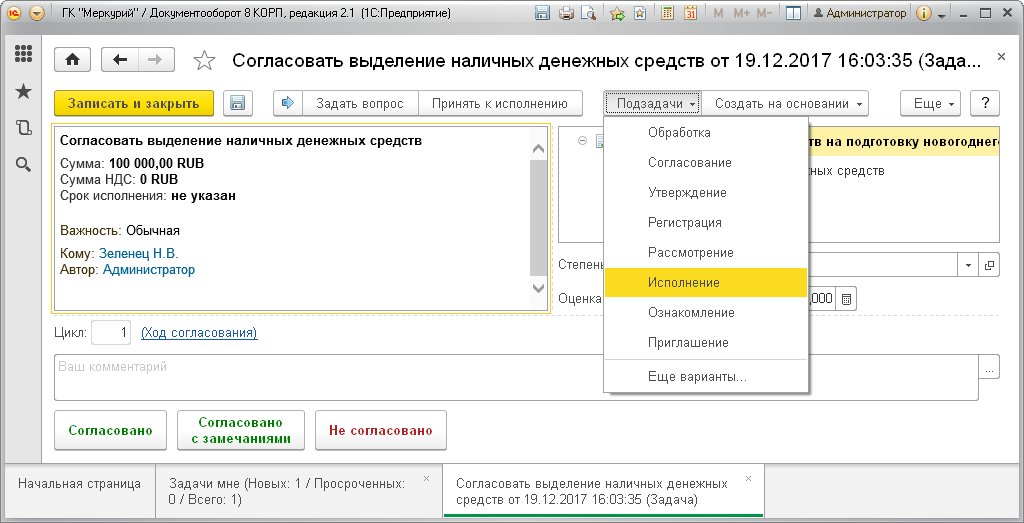Open the sections grid menu icon

(23, 54)
